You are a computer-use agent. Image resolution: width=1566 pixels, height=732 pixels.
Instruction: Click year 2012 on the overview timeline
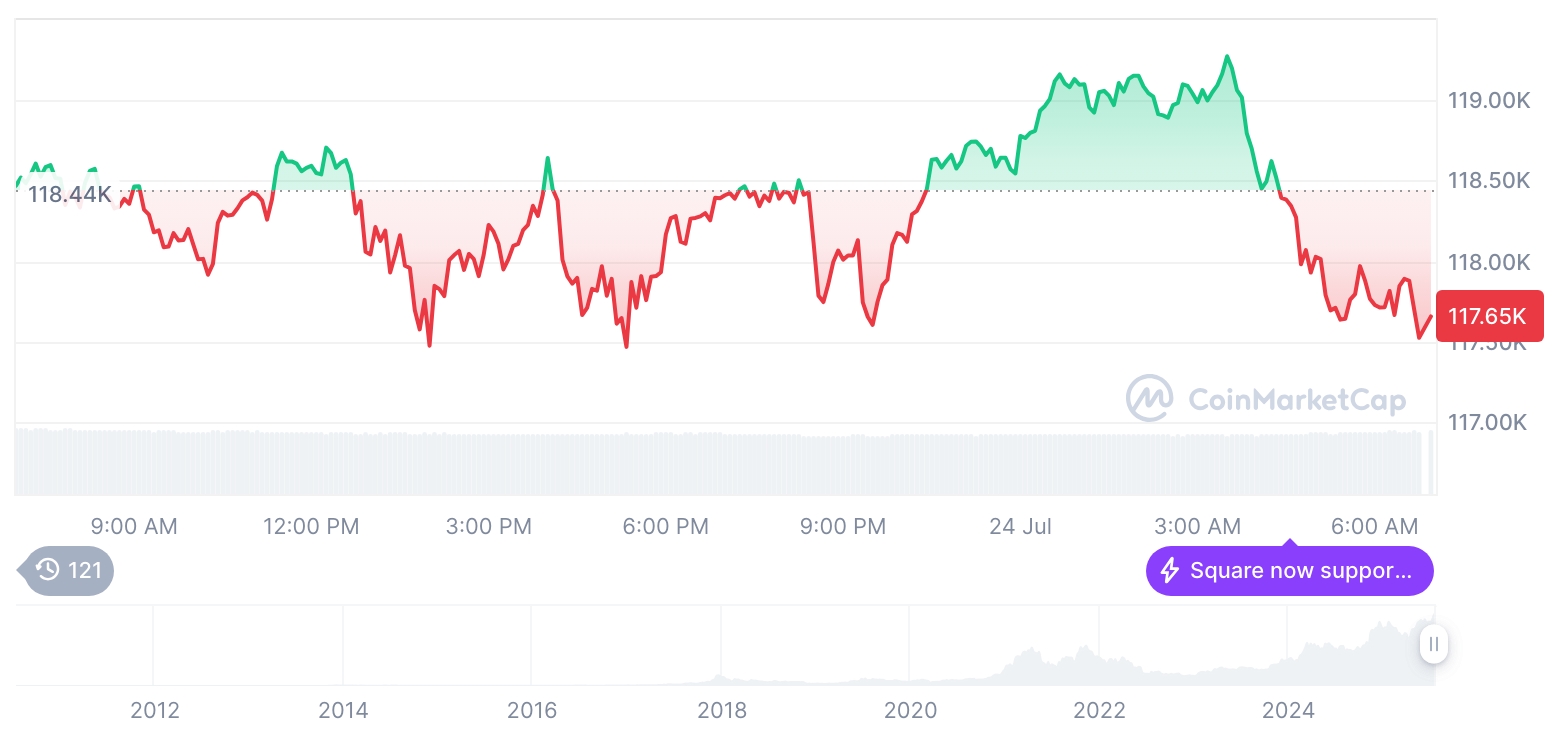point(155,711)
